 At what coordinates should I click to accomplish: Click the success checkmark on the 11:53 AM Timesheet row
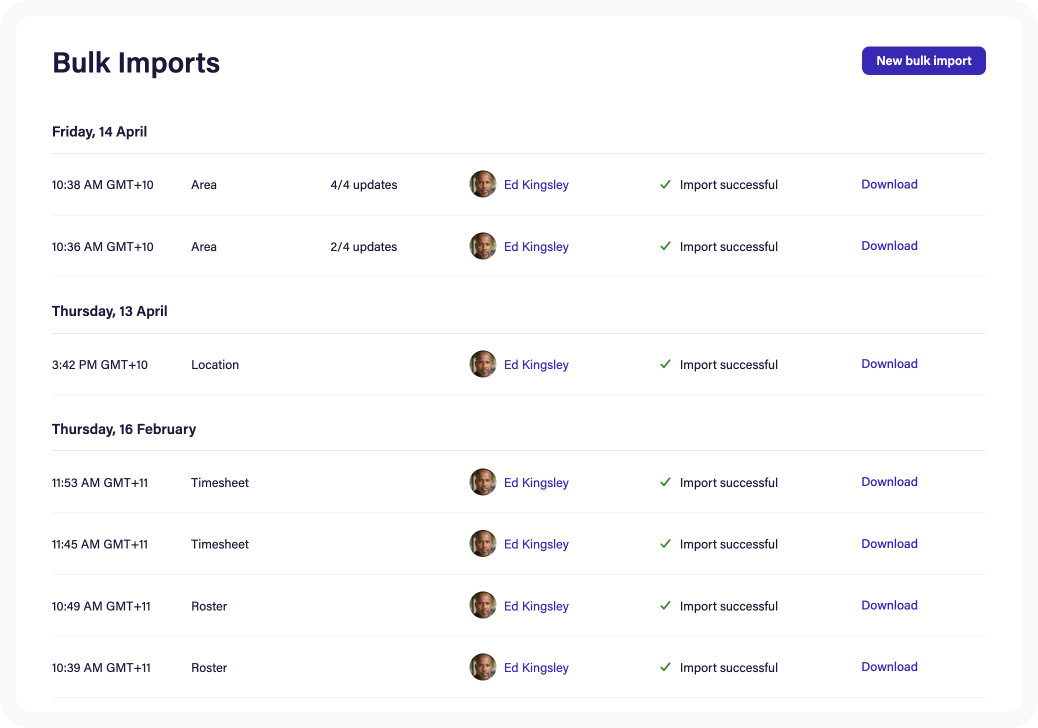(x=666, y=482)
